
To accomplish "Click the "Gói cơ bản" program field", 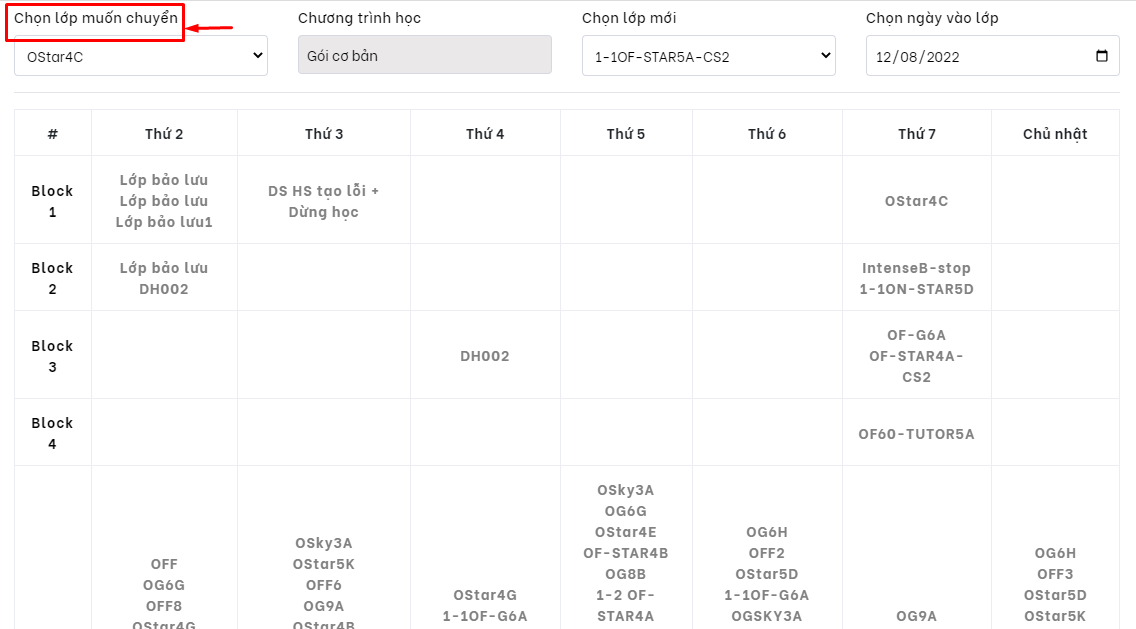I will pos(424,56).
